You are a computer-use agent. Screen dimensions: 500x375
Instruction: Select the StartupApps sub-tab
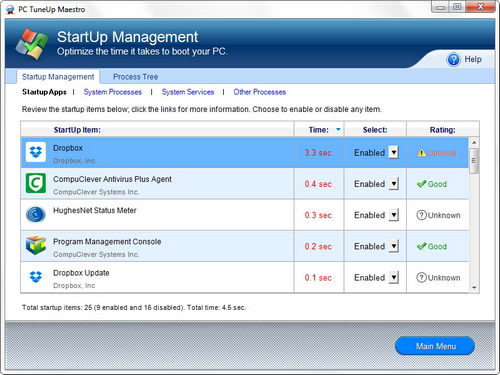tap(44, 92)
